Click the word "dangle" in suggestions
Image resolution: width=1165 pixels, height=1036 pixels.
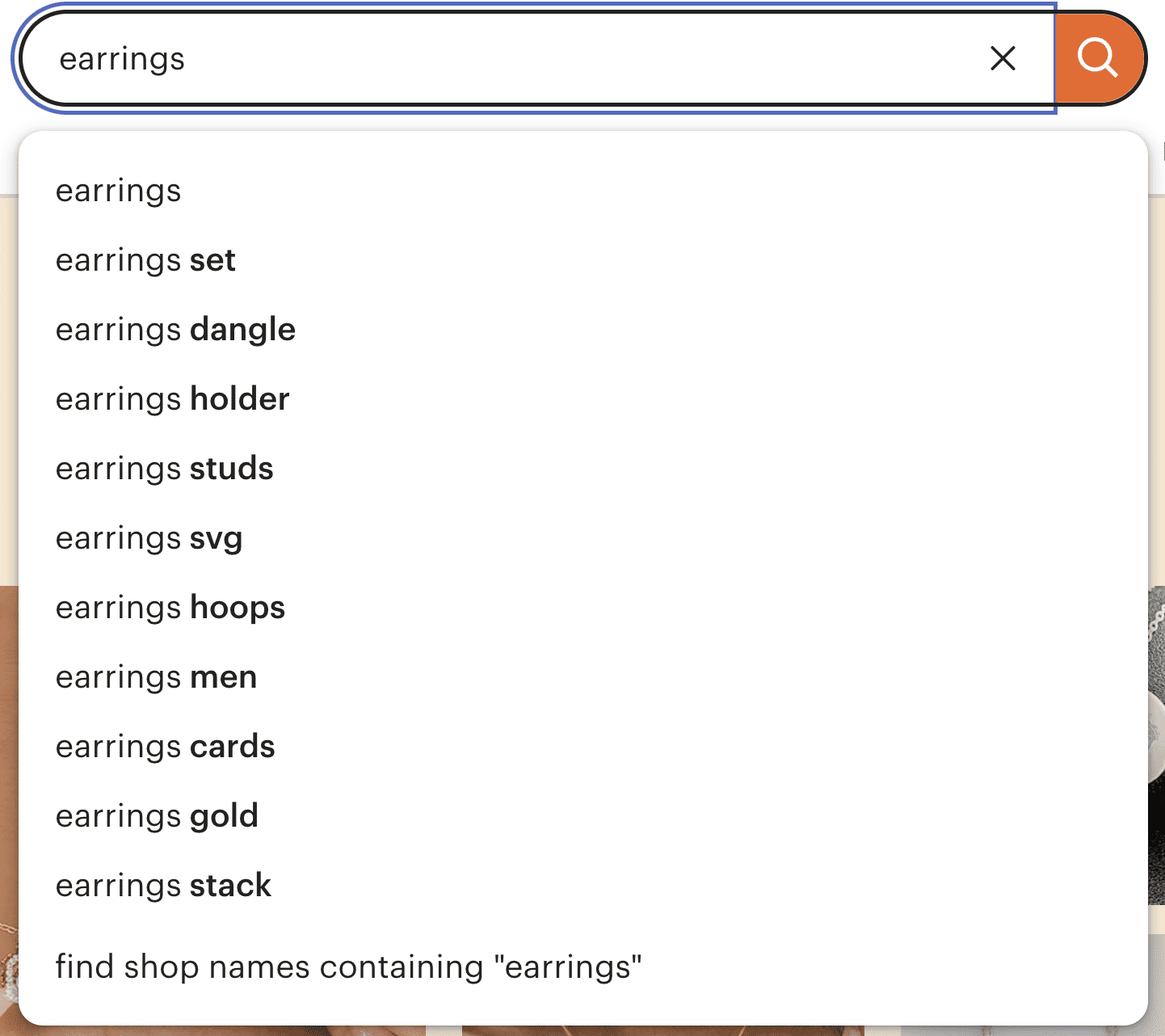(243, 331)
